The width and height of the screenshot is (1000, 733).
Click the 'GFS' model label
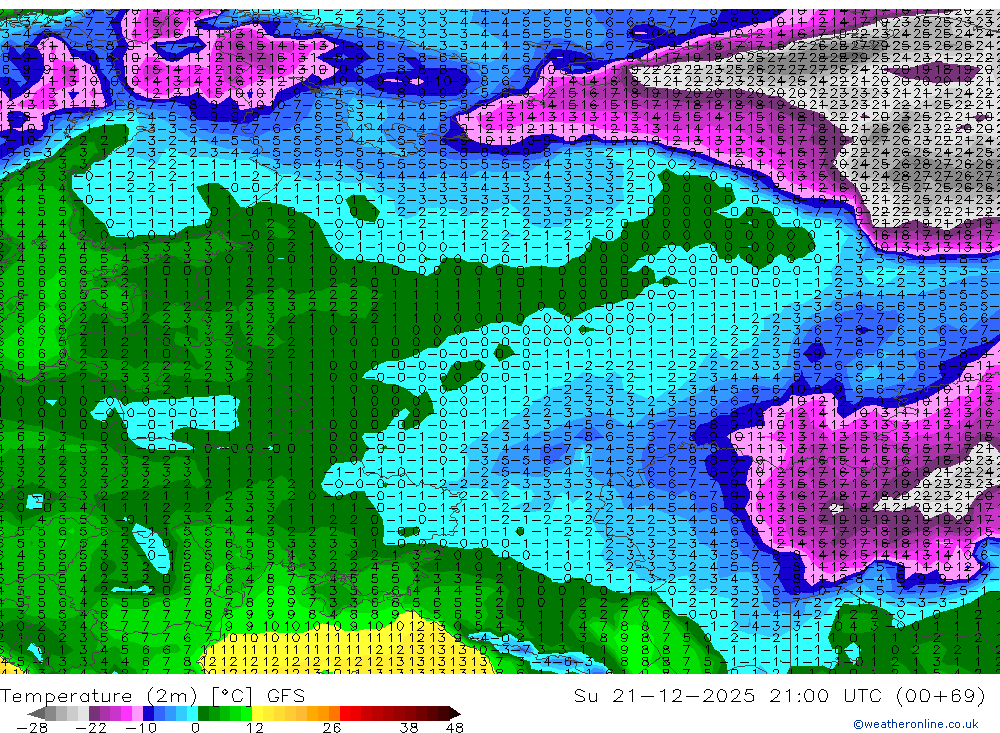(x=285, y=695)
